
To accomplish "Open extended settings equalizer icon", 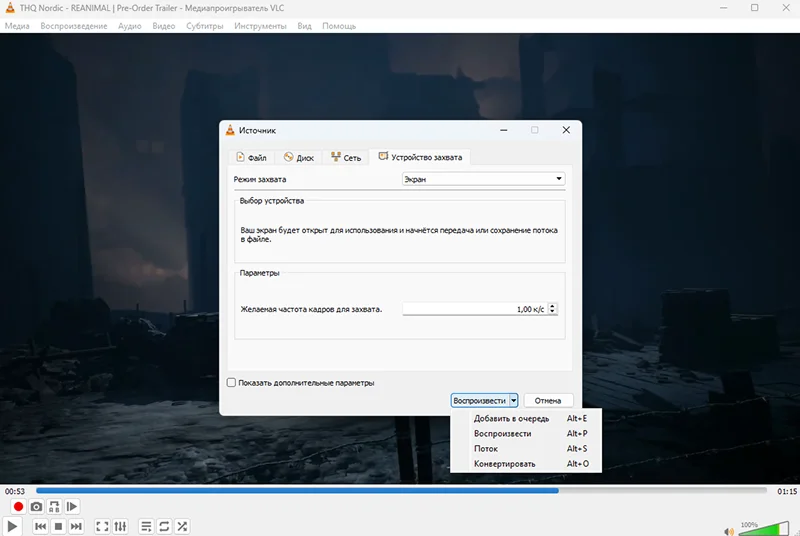I will tap(121, 526).
